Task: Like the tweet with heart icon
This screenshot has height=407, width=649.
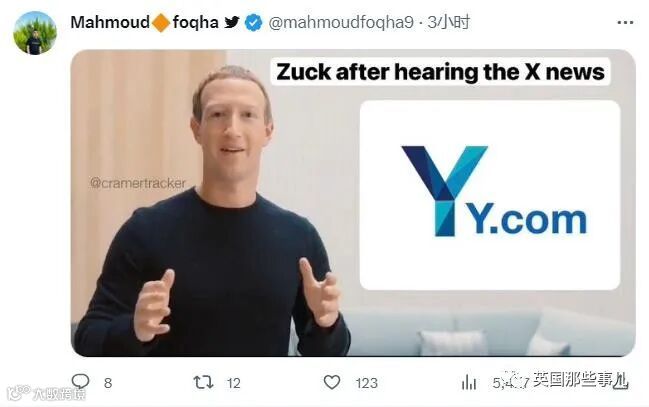Action: [x=332, y=382]
